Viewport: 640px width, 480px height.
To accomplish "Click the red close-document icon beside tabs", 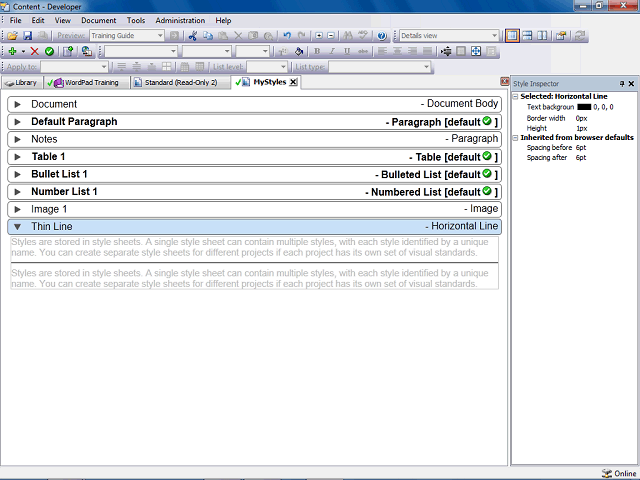I will pos(504,82).
